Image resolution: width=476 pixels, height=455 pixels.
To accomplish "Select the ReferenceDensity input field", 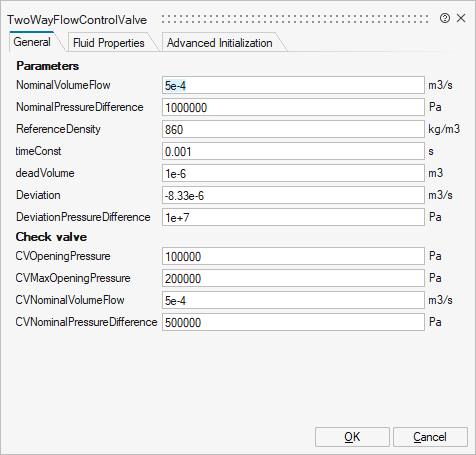I will (293, 129).
